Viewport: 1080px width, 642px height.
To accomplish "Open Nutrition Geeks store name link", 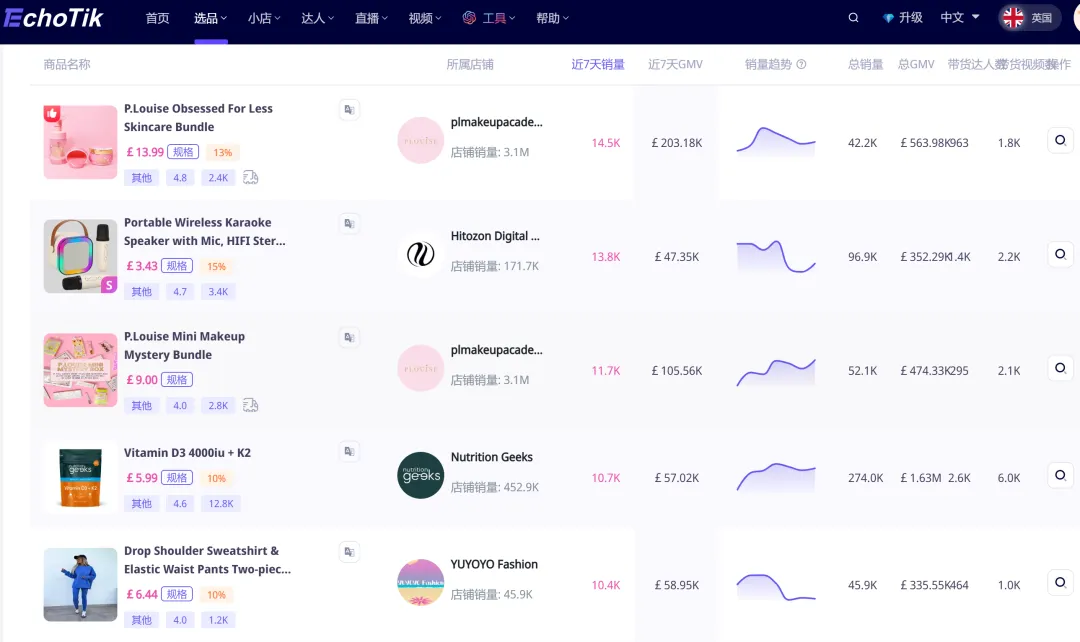I will point(491,457).
